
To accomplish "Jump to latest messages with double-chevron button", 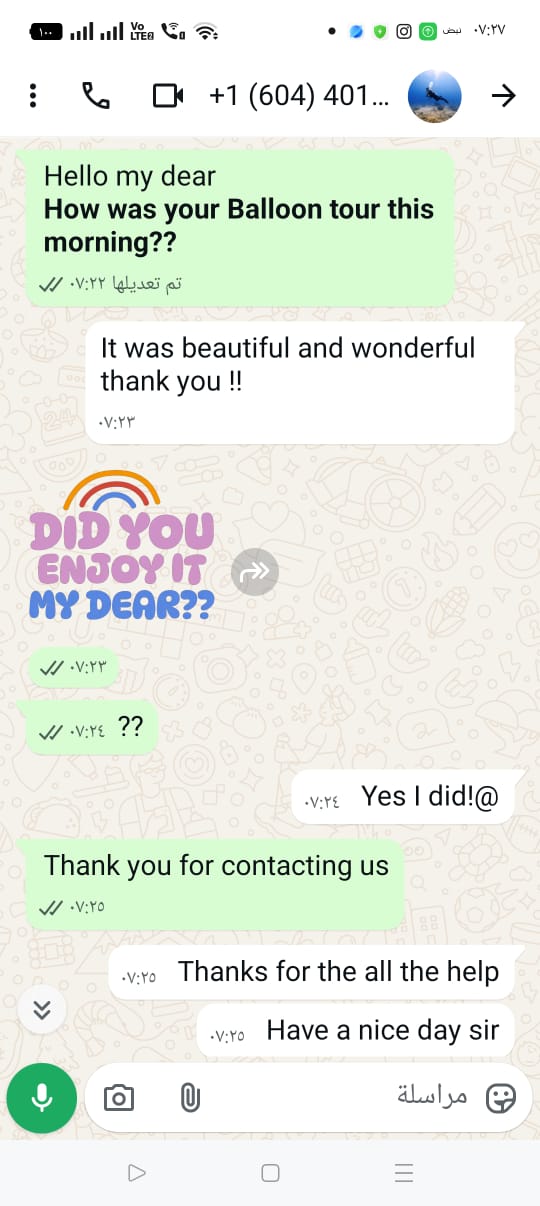I will point(41,1009).
